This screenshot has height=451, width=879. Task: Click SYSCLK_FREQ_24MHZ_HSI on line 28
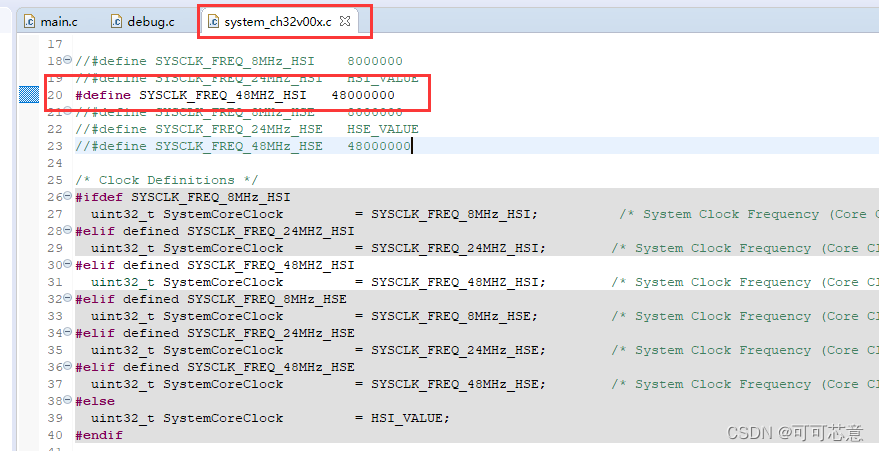(x=271, y=231)
